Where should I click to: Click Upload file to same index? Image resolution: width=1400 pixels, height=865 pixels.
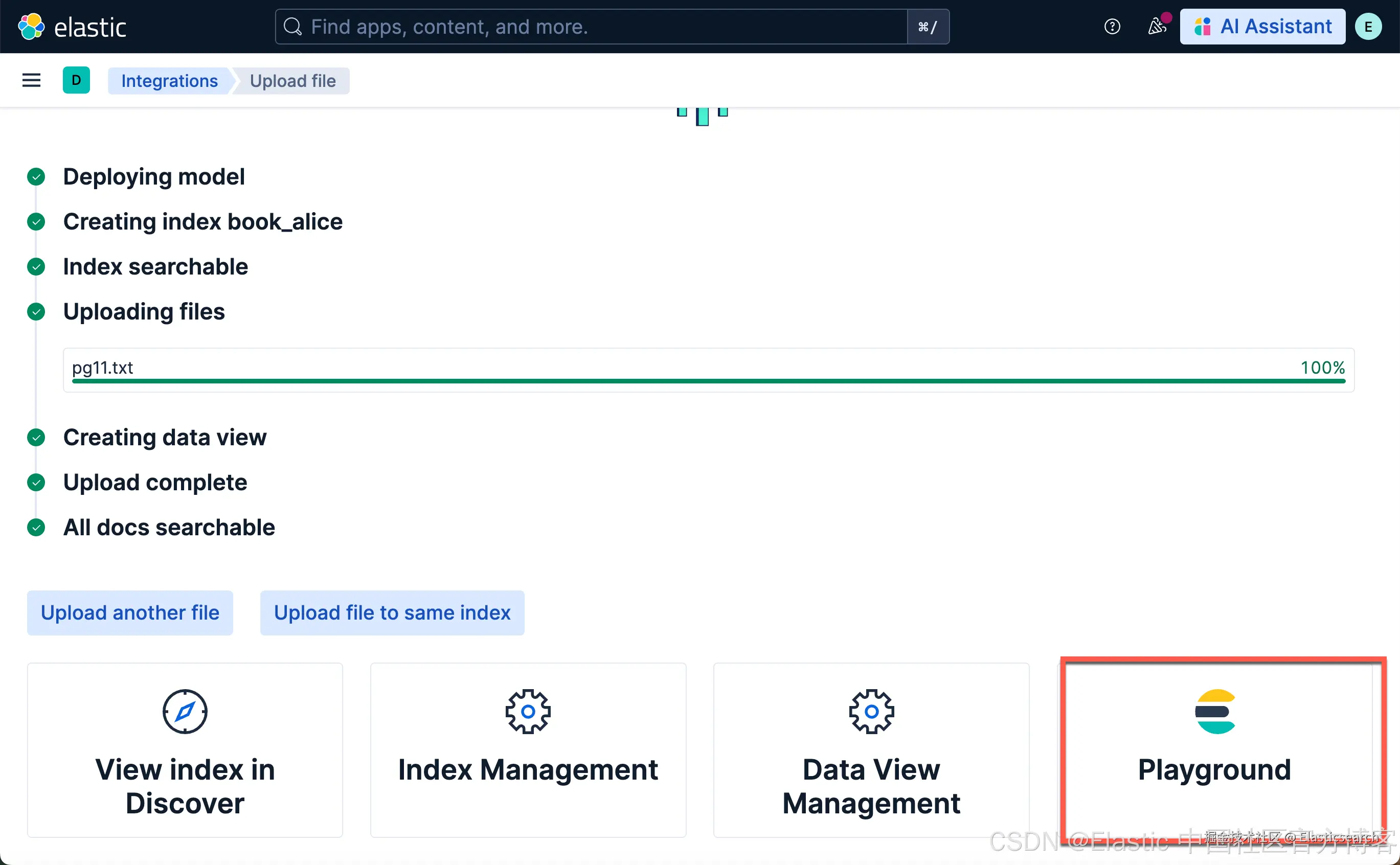pyautogui.click(x=392, y=612)
